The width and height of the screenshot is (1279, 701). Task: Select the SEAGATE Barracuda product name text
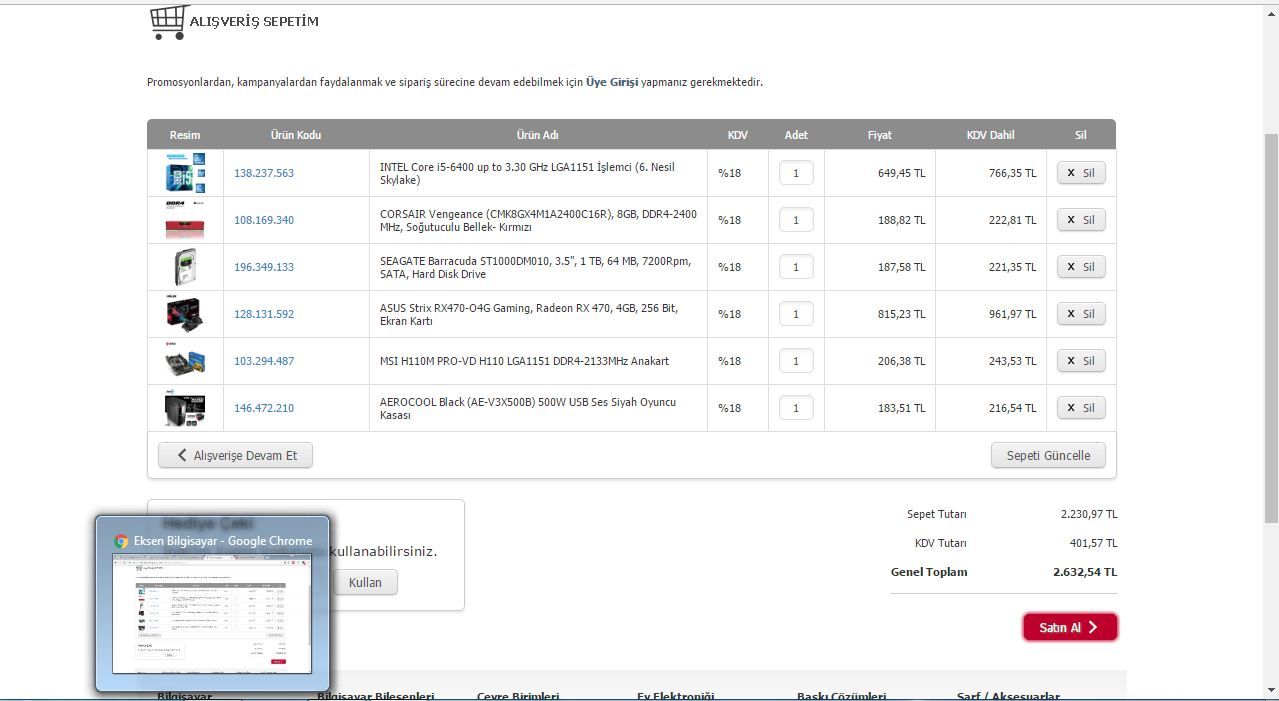pyautogui.click(x=535, y=267)
